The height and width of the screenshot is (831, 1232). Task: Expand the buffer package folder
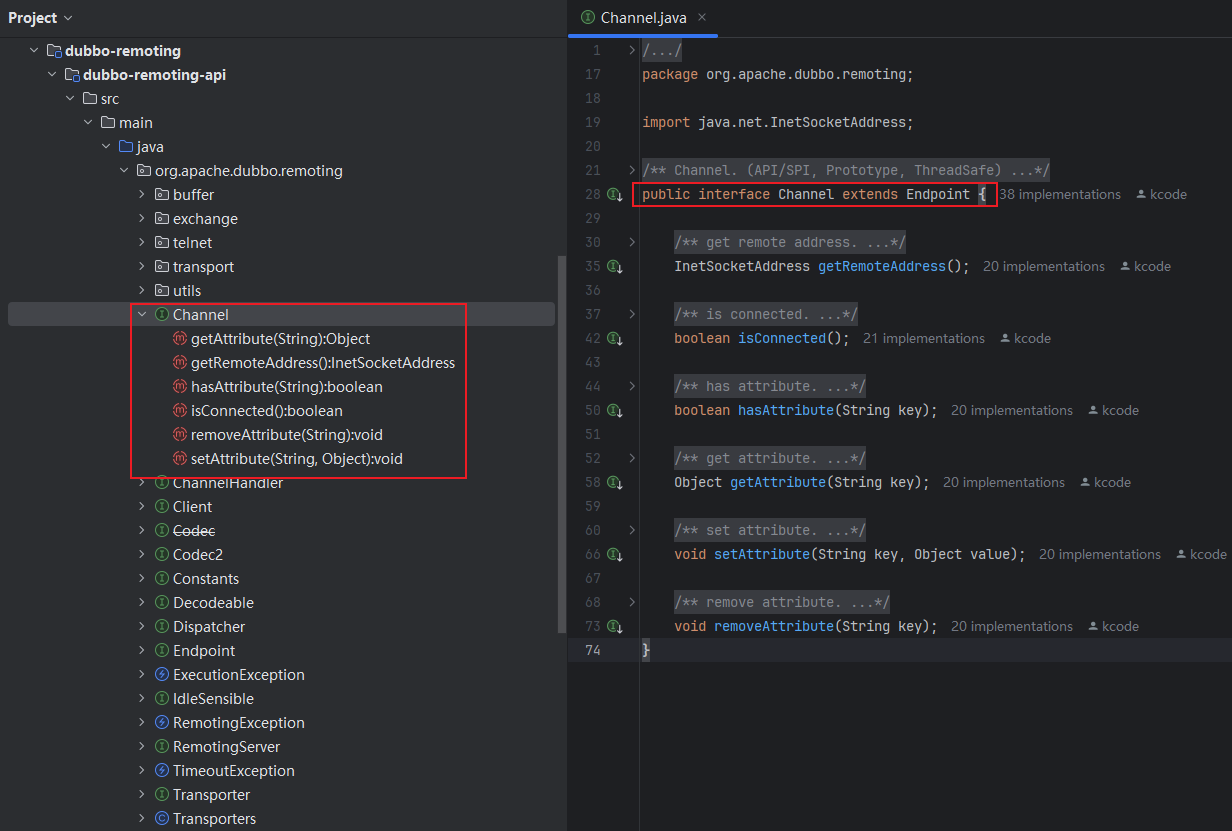[x=142, y=195]
